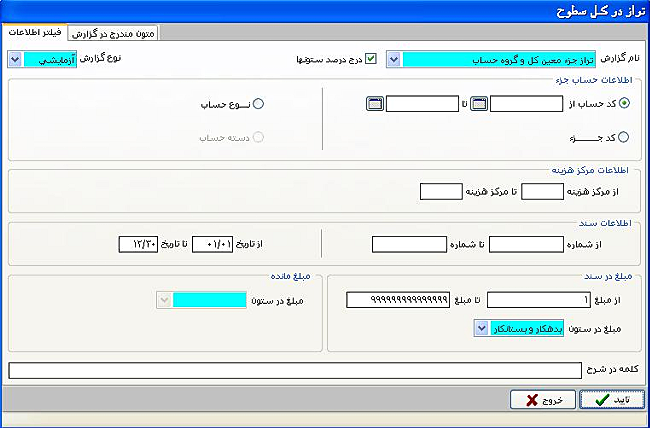
Task: Toggle the 'درج درصد ستونها' checkbox
Action: [x=371, y=59]
